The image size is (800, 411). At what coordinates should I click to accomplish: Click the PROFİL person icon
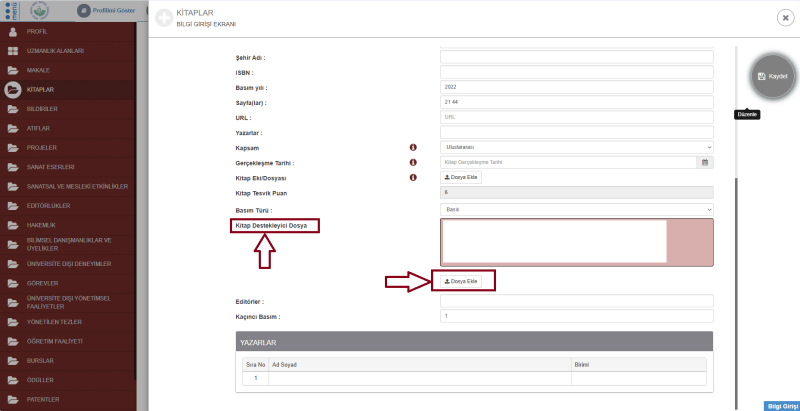pyautogui.click(x=13, y=32)
